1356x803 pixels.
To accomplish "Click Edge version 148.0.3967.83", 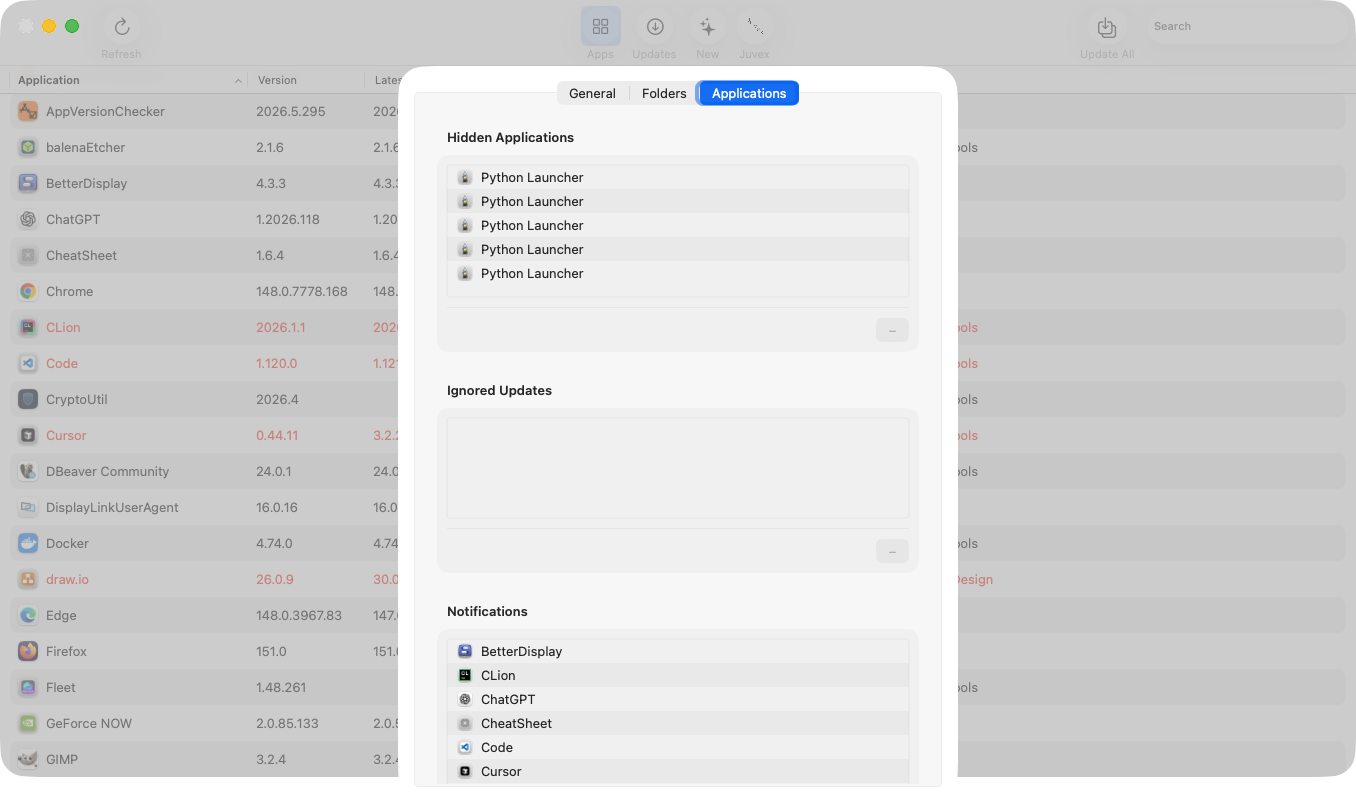I will coord(299,615).
